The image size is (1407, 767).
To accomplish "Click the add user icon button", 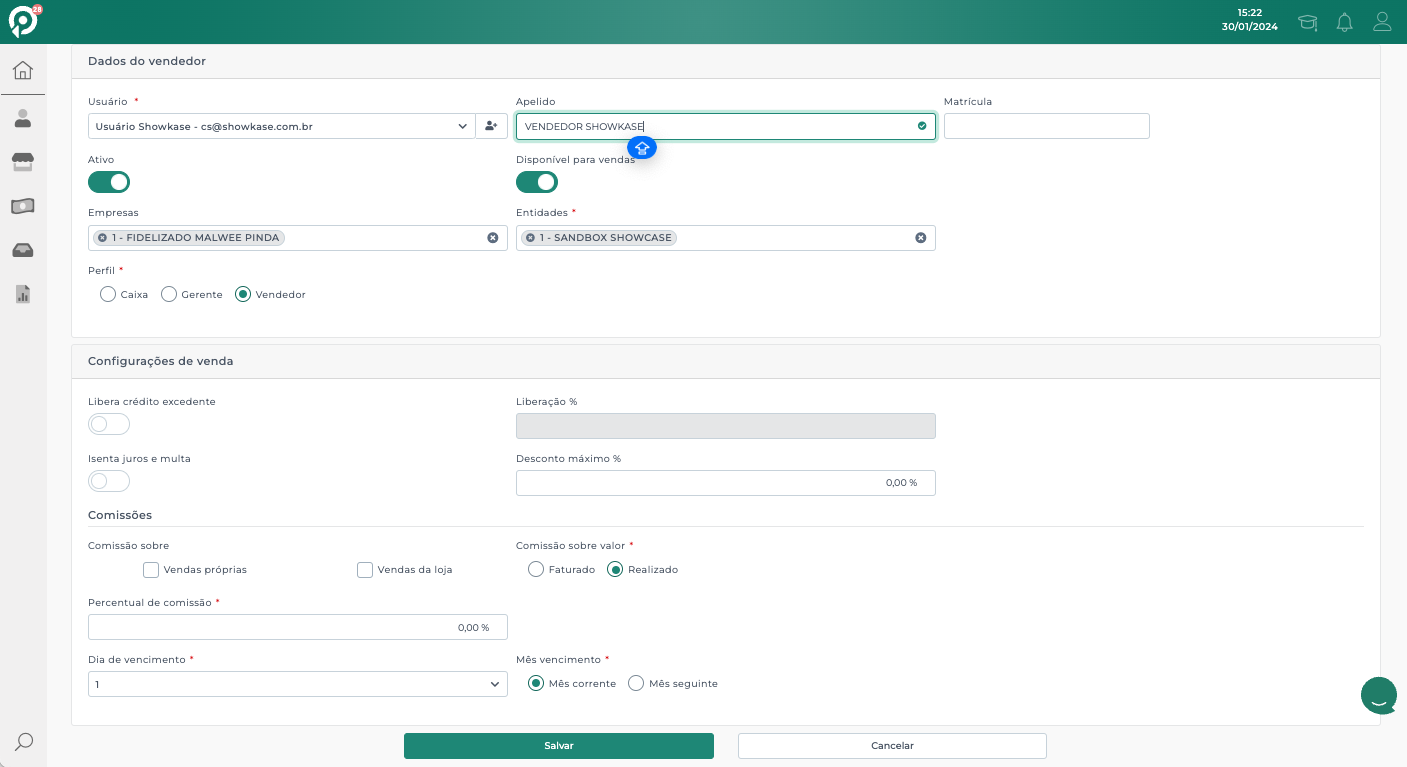I will coord(491,126).
